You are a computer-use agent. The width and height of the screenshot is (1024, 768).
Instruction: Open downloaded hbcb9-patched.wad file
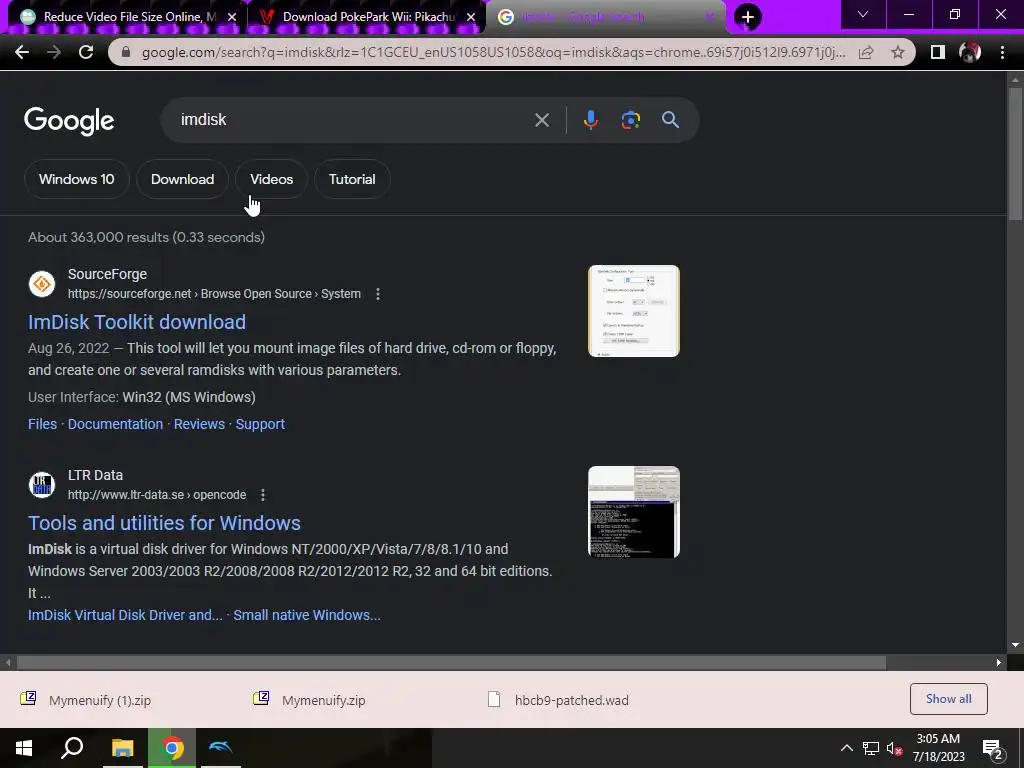pos(571,700)
